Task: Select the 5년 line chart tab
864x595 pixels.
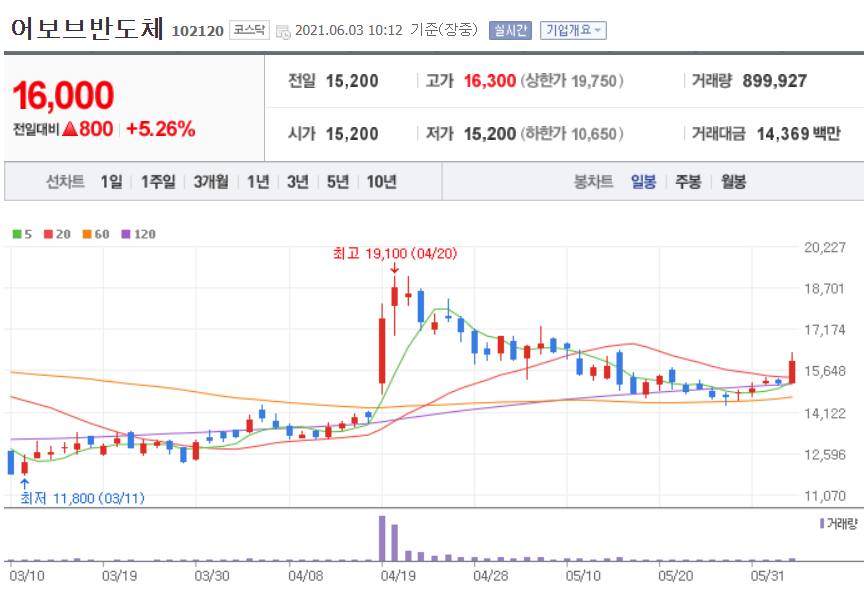Action: 338,181
